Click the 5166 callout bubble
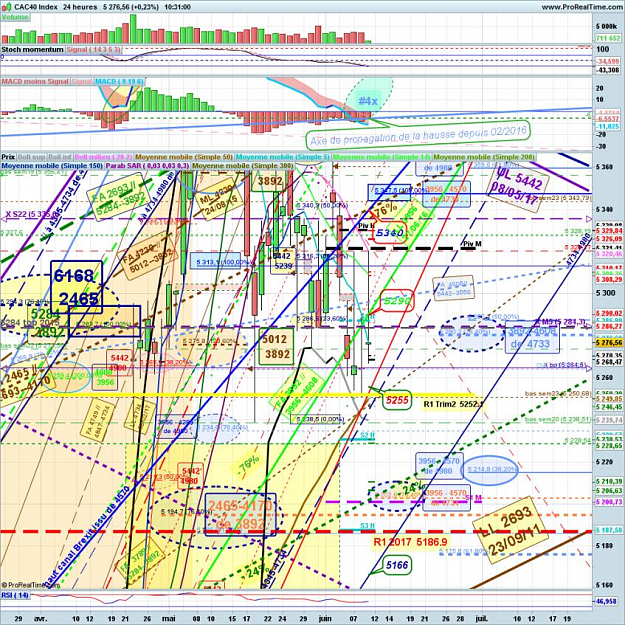The height and width of the screenshot is (625, 625). (x=397, y=565)
